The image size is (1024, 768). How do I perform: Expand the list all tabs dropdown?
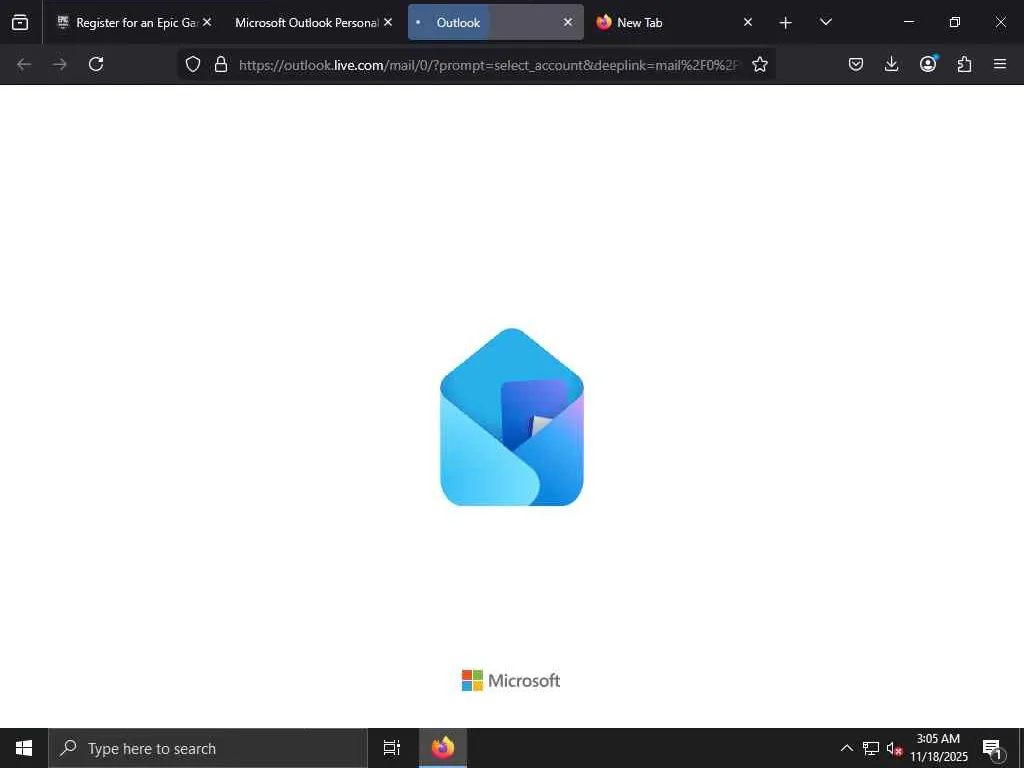(825, 22)
